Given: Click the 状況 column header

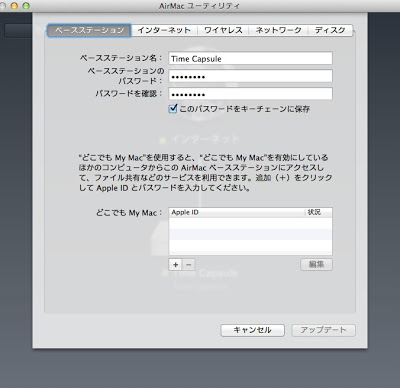Looking at the screenshot, I should (x=318, y=212).
